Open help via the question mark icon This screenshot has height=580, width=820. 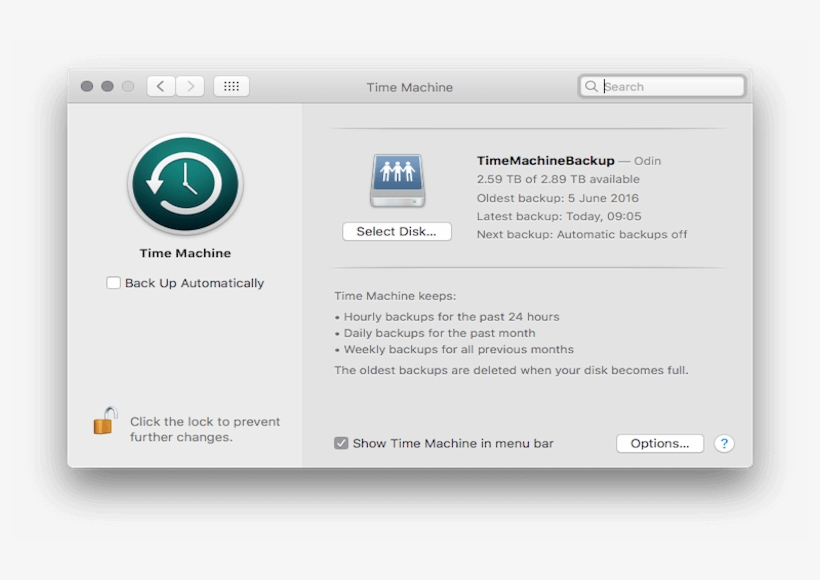pyautogui.click(x=724, y=443)
